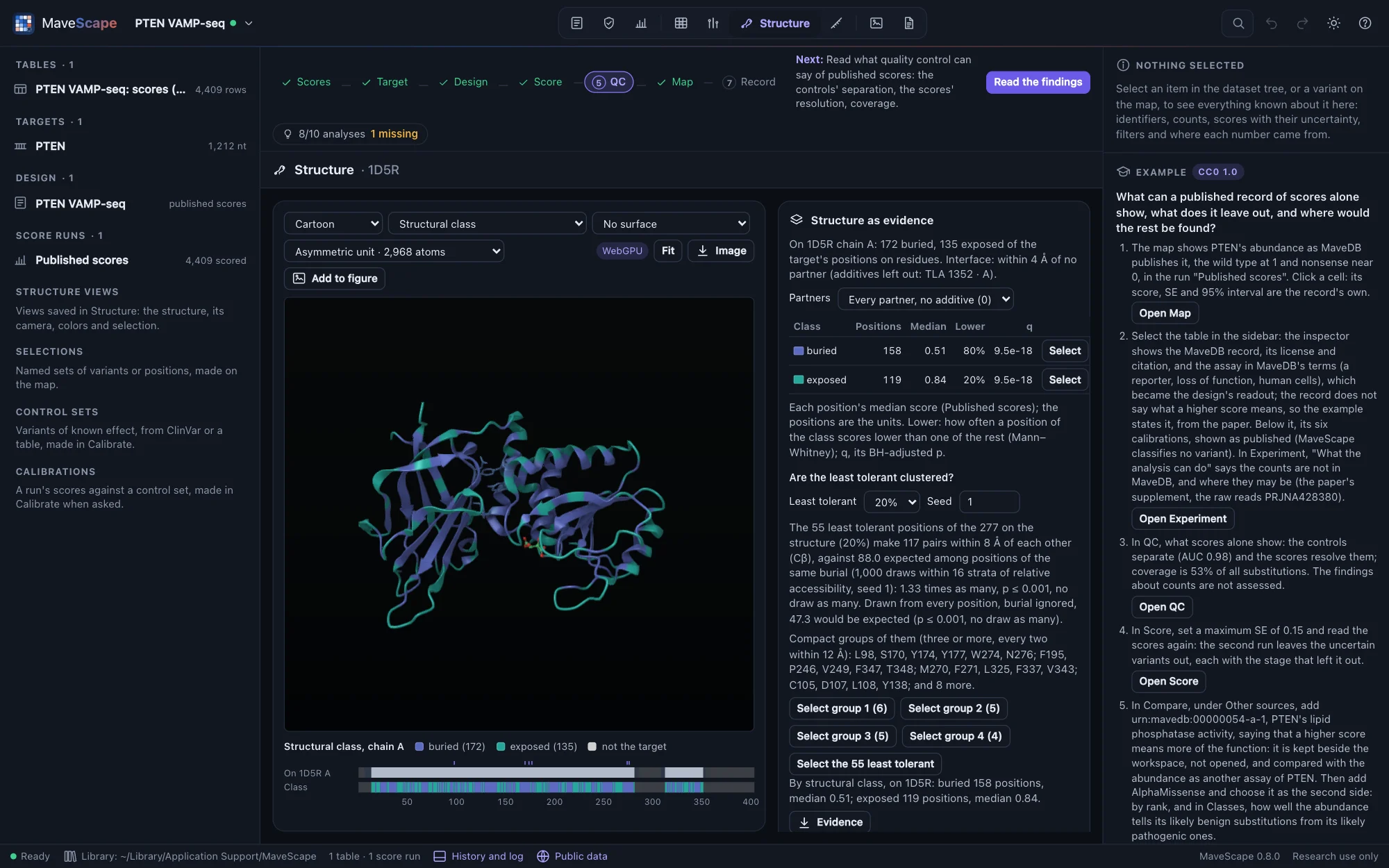This screenshot has height=868, width=1389.
Task: Click the Seed input field
Action: pyautogui.click(x=989, y=502)
